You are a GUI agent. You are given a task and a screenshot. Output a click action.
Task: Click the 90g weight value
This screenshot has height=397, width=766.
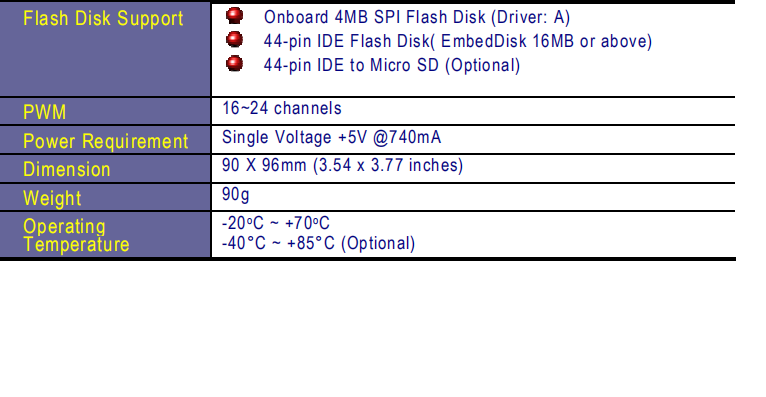pyautogui.click(x=235, y=195)
